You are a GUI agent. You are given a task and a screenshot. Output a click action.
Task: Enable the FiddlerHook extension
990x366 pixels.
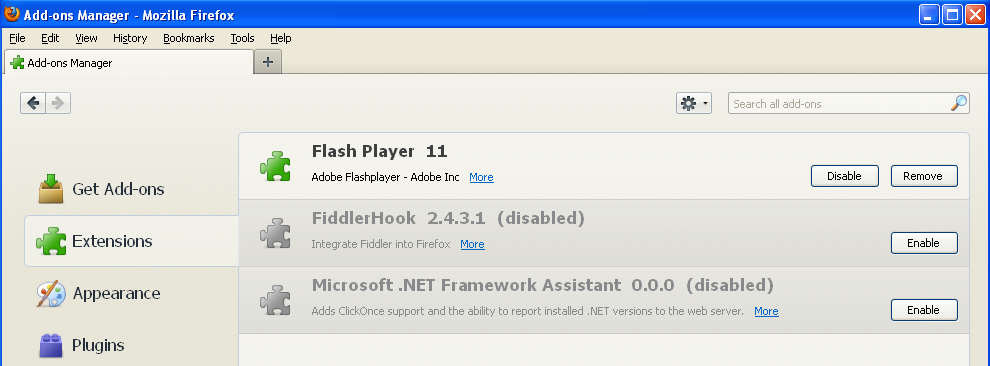[924, 243]
